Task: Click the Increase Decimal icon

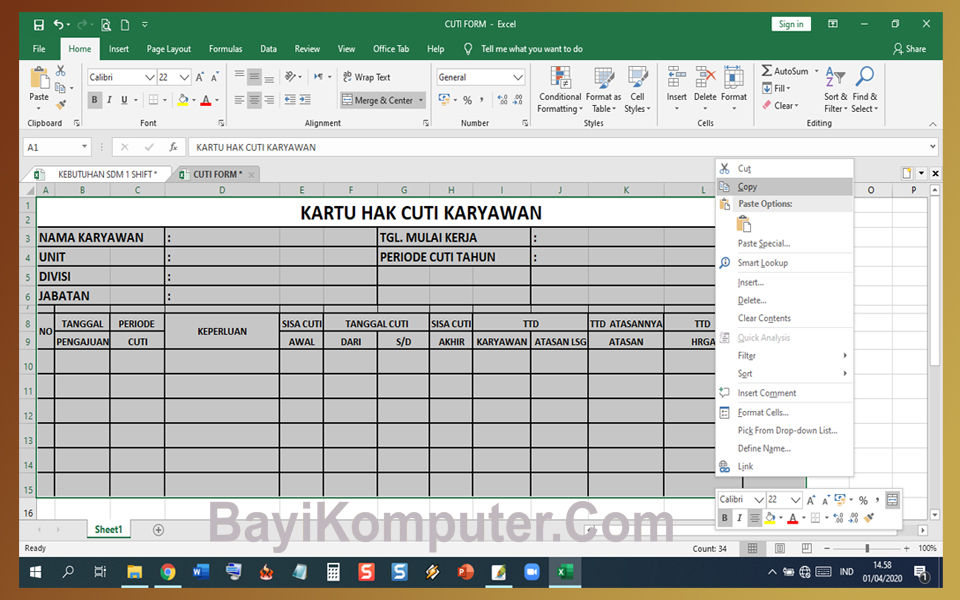Action: [502, 99]
